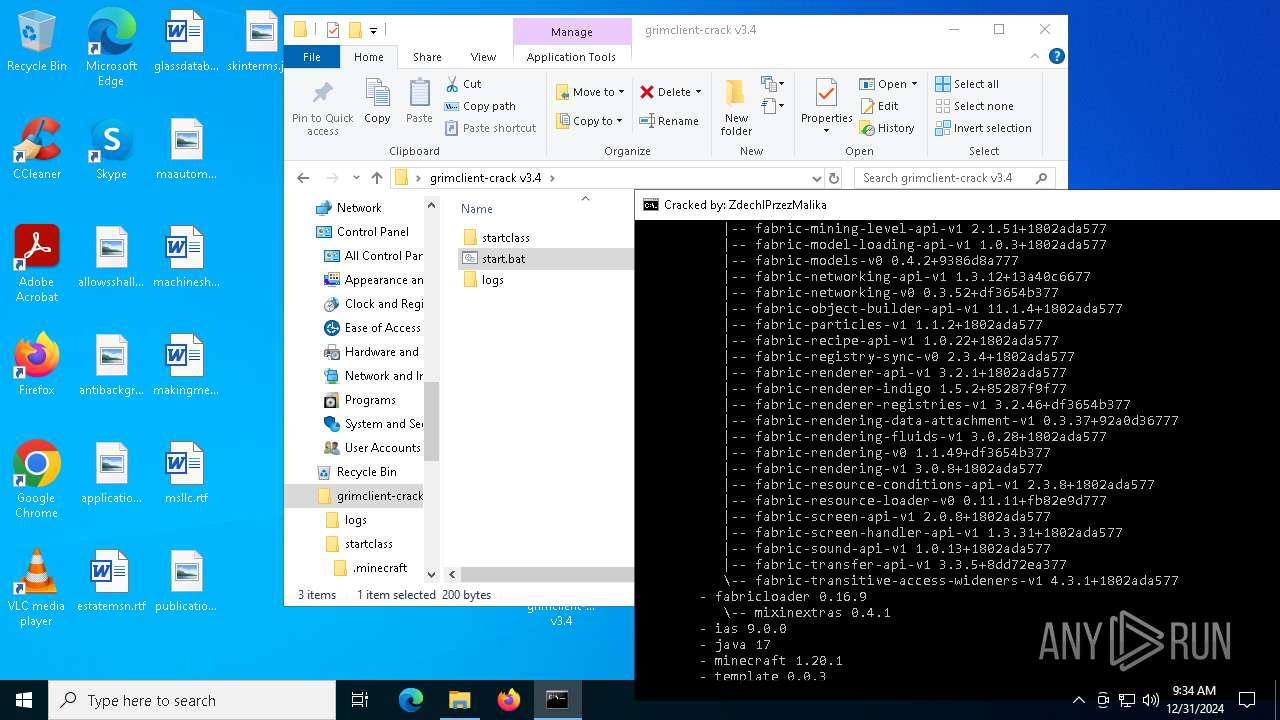Open the Windows Start menu
Screen dimensions: 1280x720
(24, 700)
